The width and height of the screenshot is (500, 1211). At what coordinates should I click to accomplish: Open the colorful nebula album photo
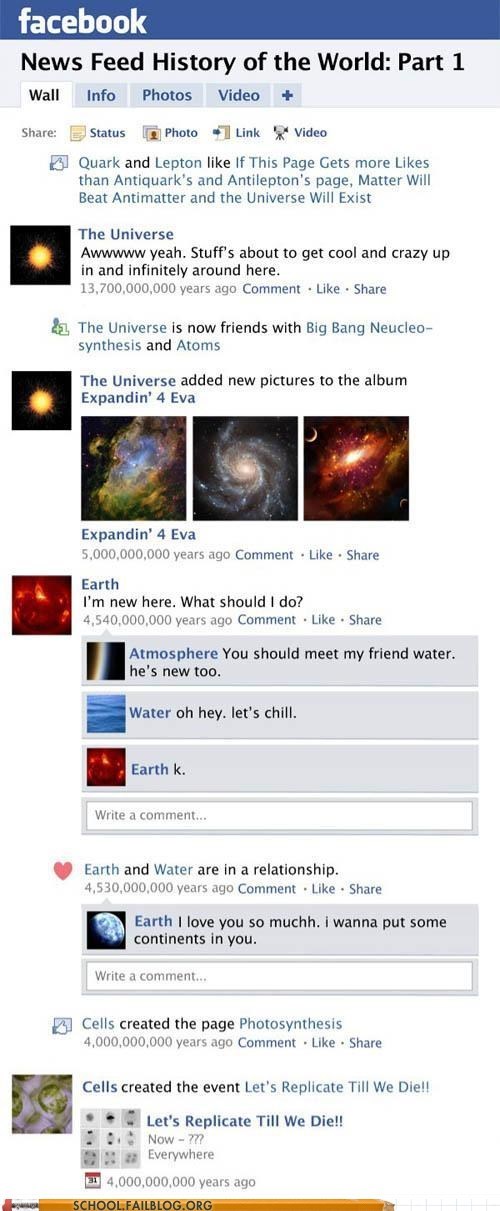tap(133, 468)
